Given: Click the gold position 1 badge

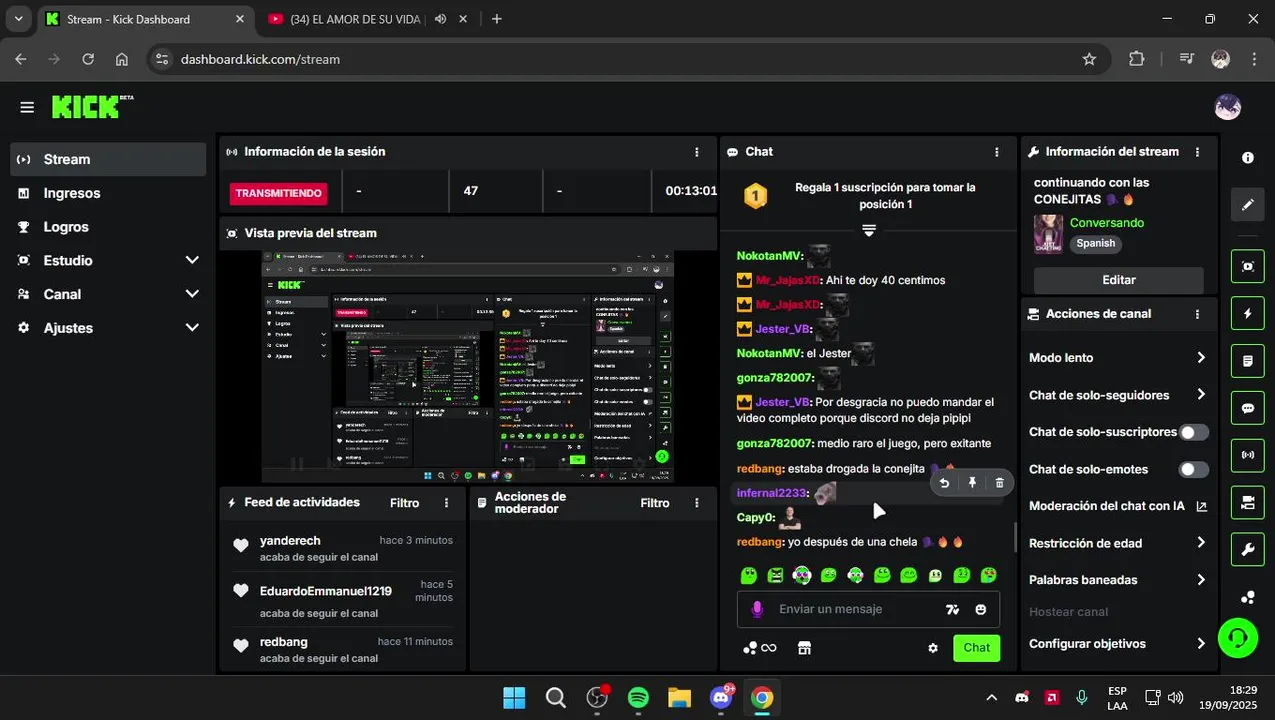Looking at the screenshot, I should (756, 196).
